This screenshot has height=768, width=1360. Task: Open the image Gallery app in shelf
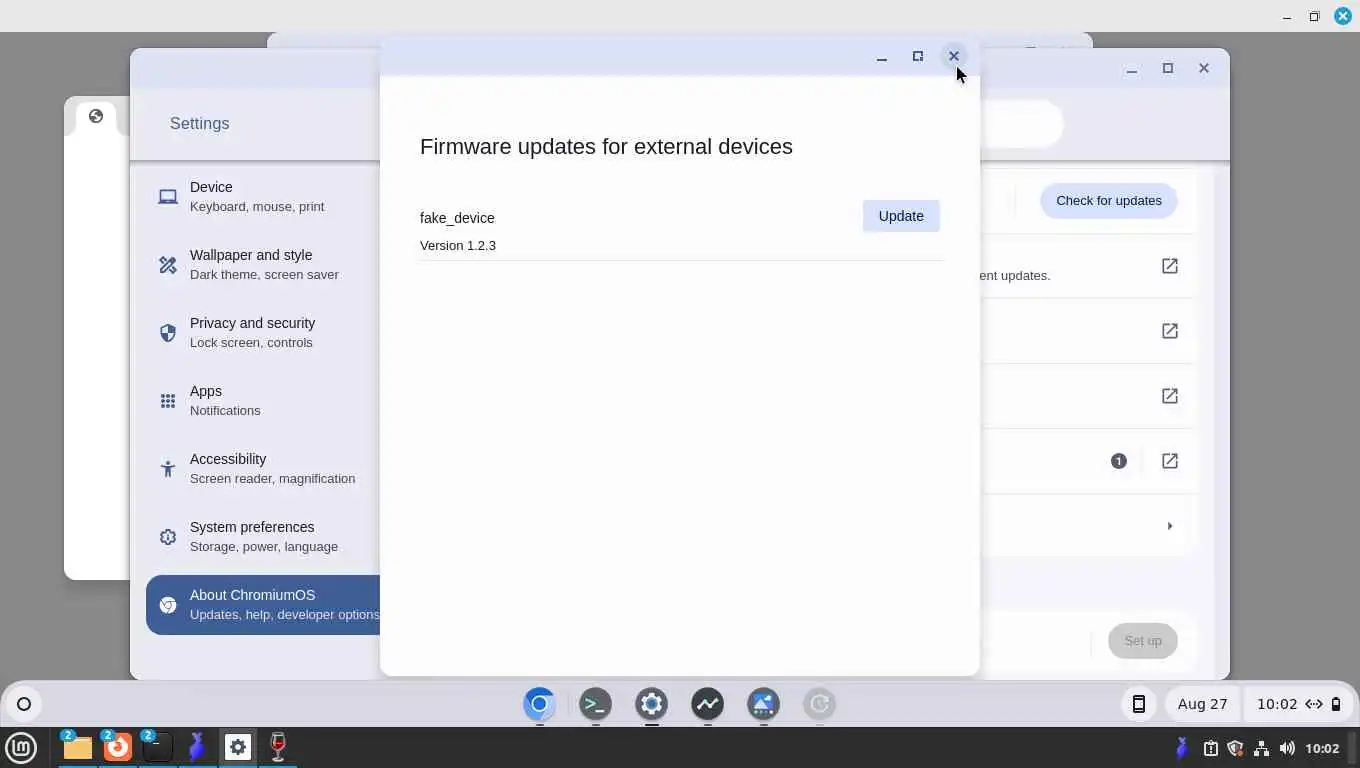(763, 704)
